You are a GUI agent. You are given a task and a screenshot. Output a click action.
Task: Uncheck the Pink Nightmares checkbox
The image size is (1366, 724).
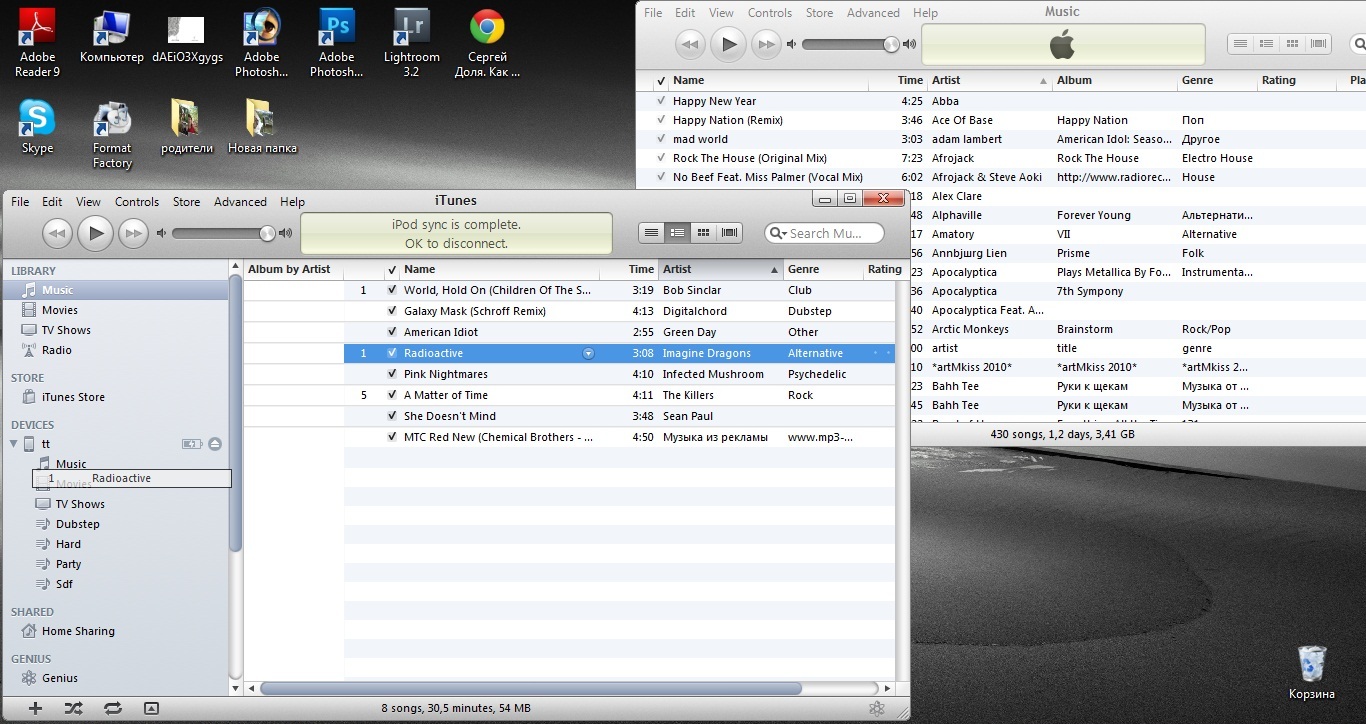click(392, 374)
